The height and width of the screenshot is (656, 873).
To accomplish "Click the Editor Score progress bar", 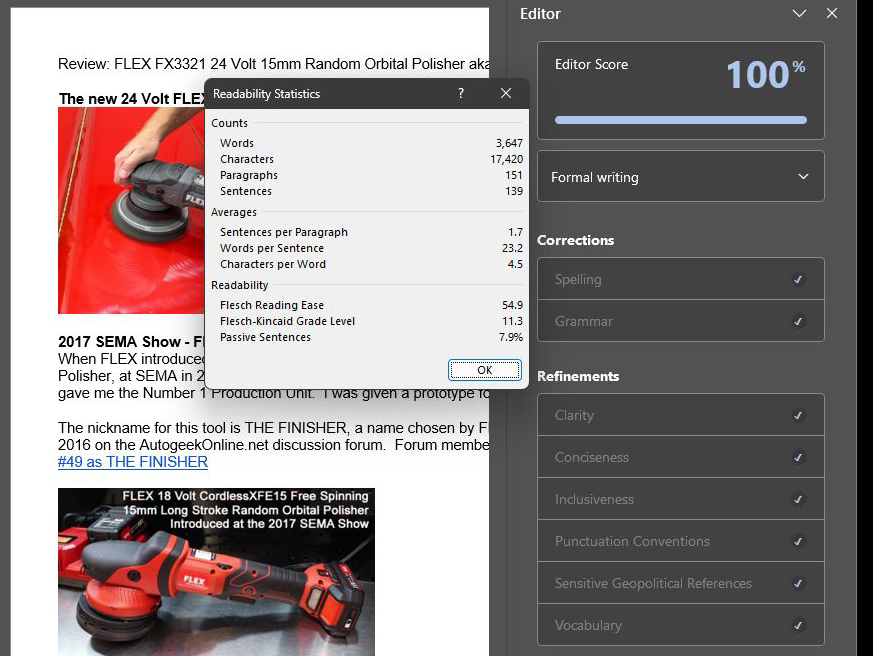I will (x=680, y=120).
